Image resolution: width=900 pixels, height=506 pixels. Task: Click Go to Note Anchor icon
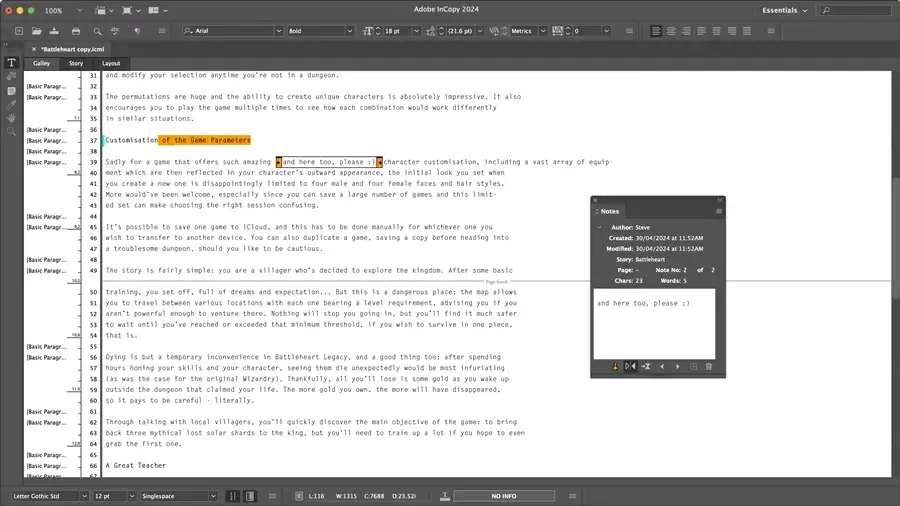(646, 367)
